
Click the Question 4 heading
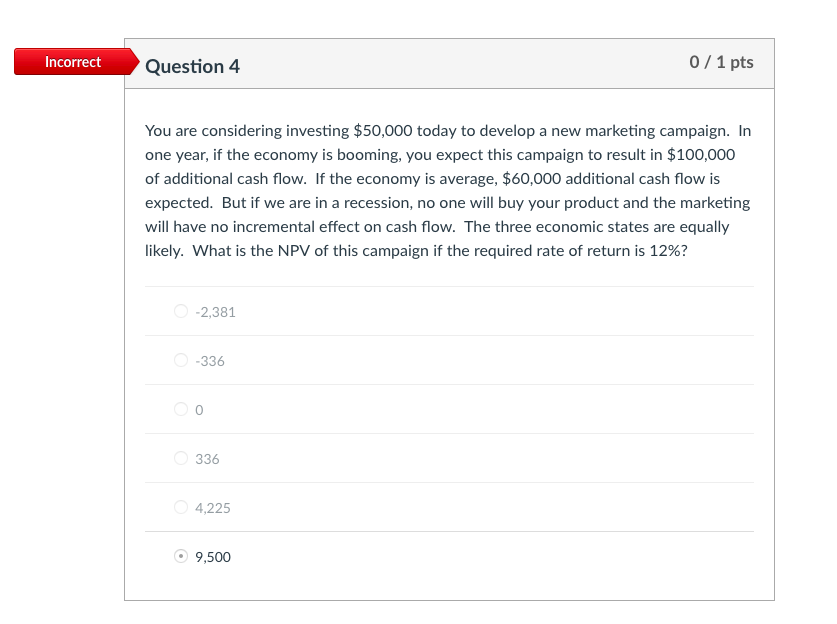[x=193, y=66]
